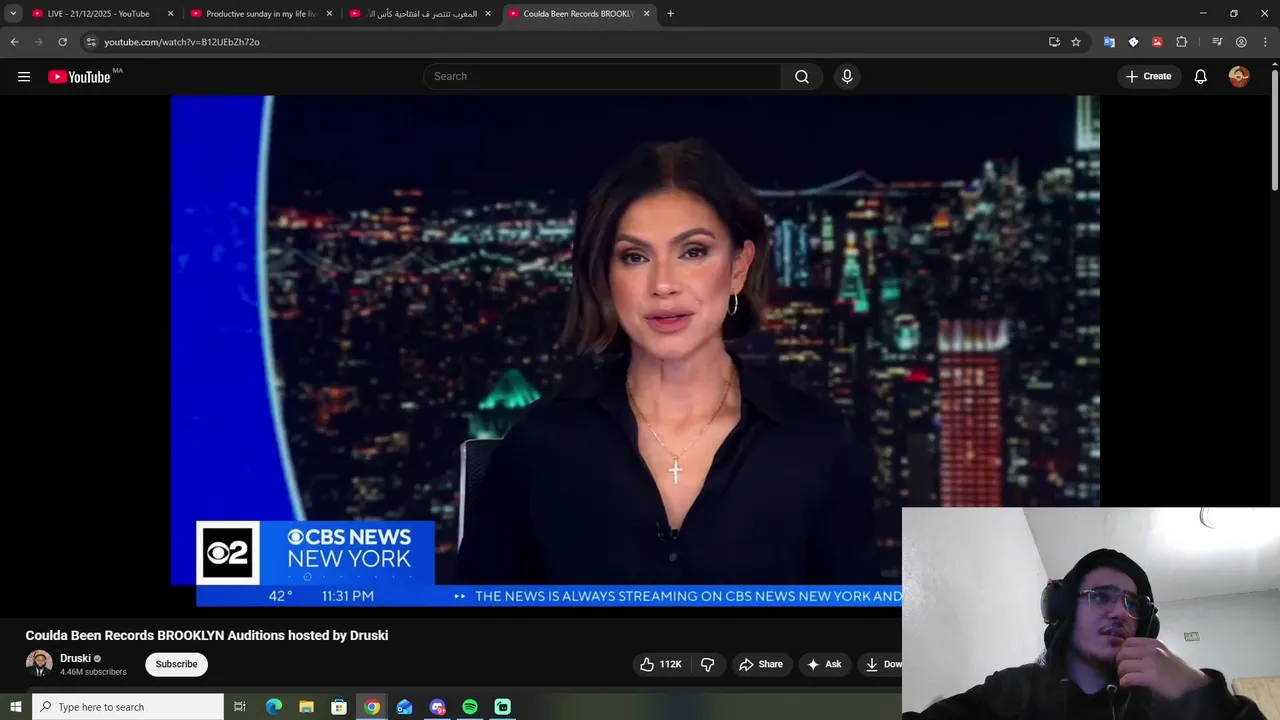Go to YouTube home via logo
The image size is (1280, 720).
(79, 77)
